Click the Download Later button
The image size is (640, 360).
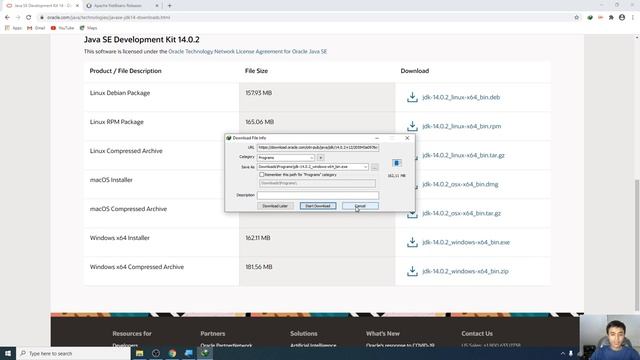[x=275, y=206]
